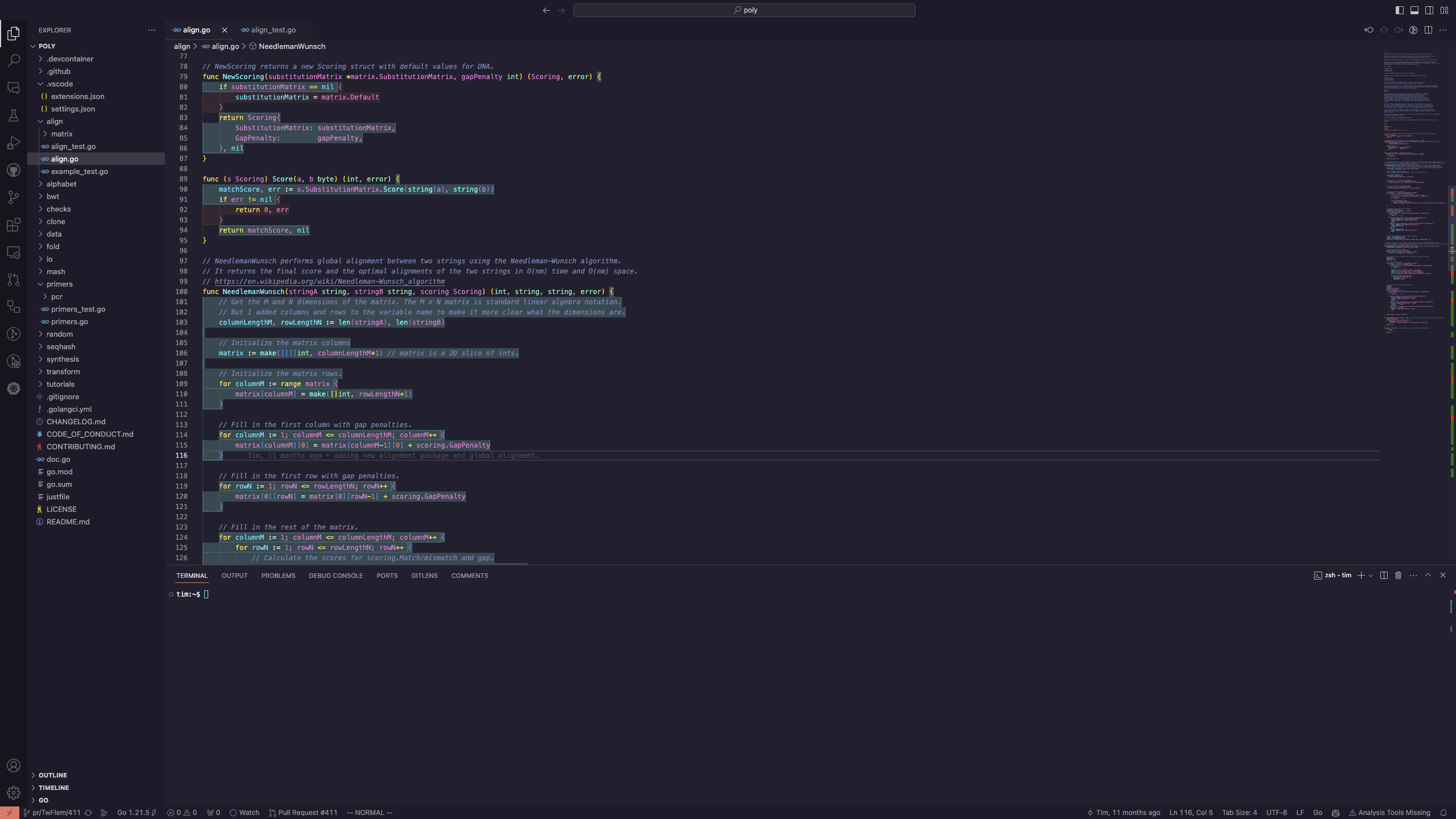The width and height of the screenshot is (1456, 819).
Task: Open the Needleman-Wunsch Wikipedia link
Action: pos(329,282)
